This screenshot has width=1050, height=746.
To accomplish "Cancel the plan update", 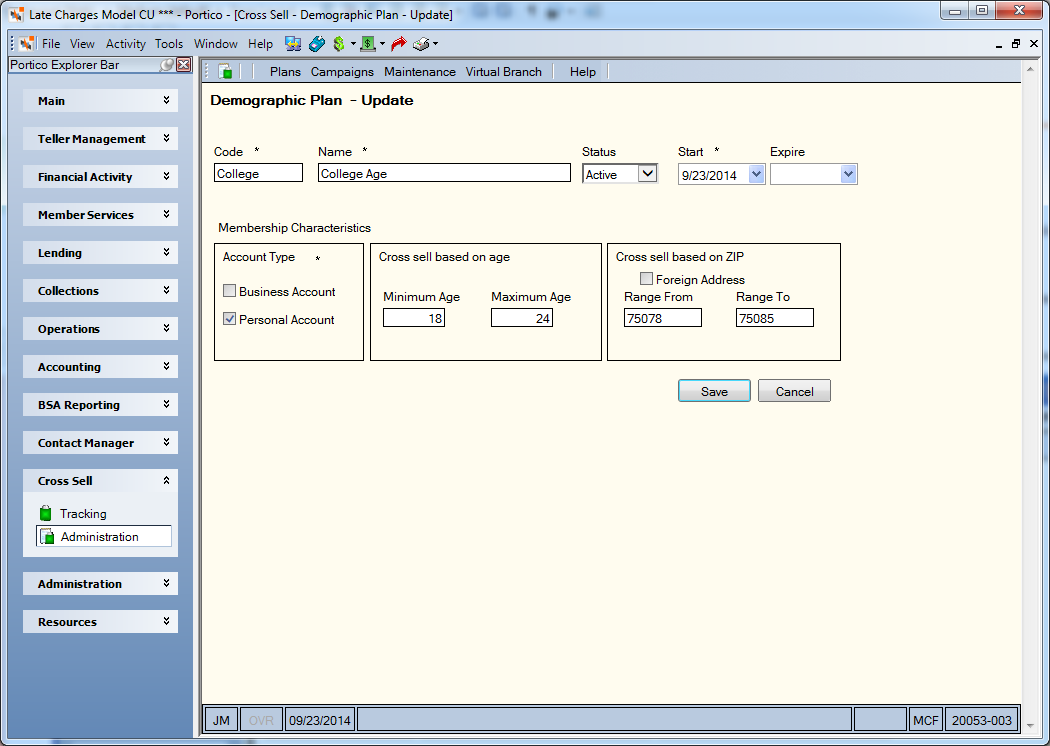I will pos(794,391).
